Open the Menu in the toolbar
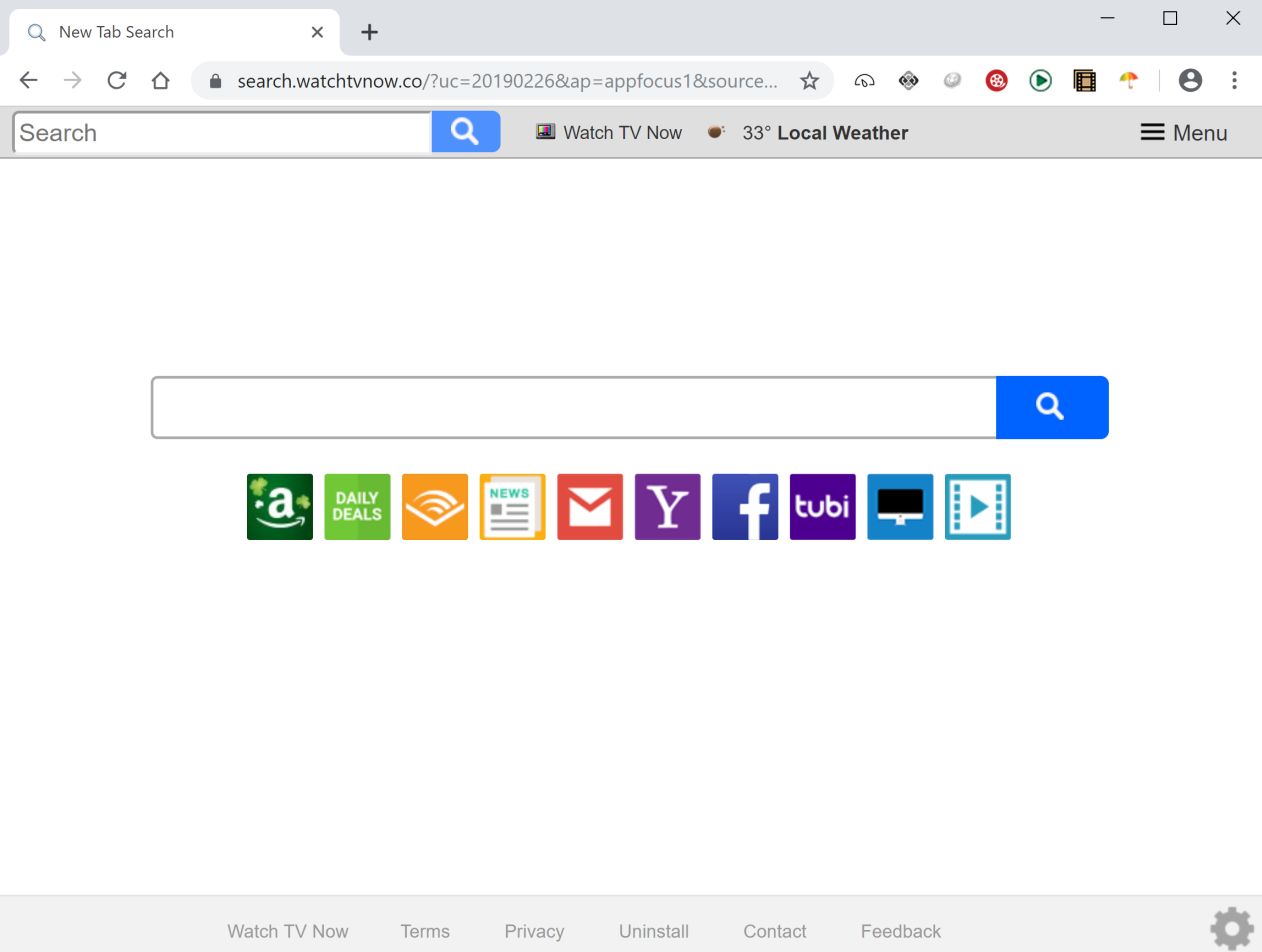The image size is (1262, 952). (x=1183, y=132)
